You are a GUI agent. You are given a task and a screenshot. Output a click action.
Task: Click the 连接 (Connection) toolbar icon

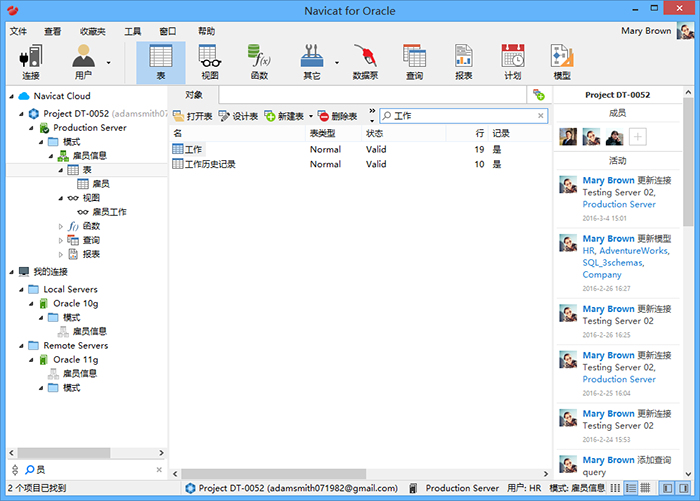(x=30, y=61)
